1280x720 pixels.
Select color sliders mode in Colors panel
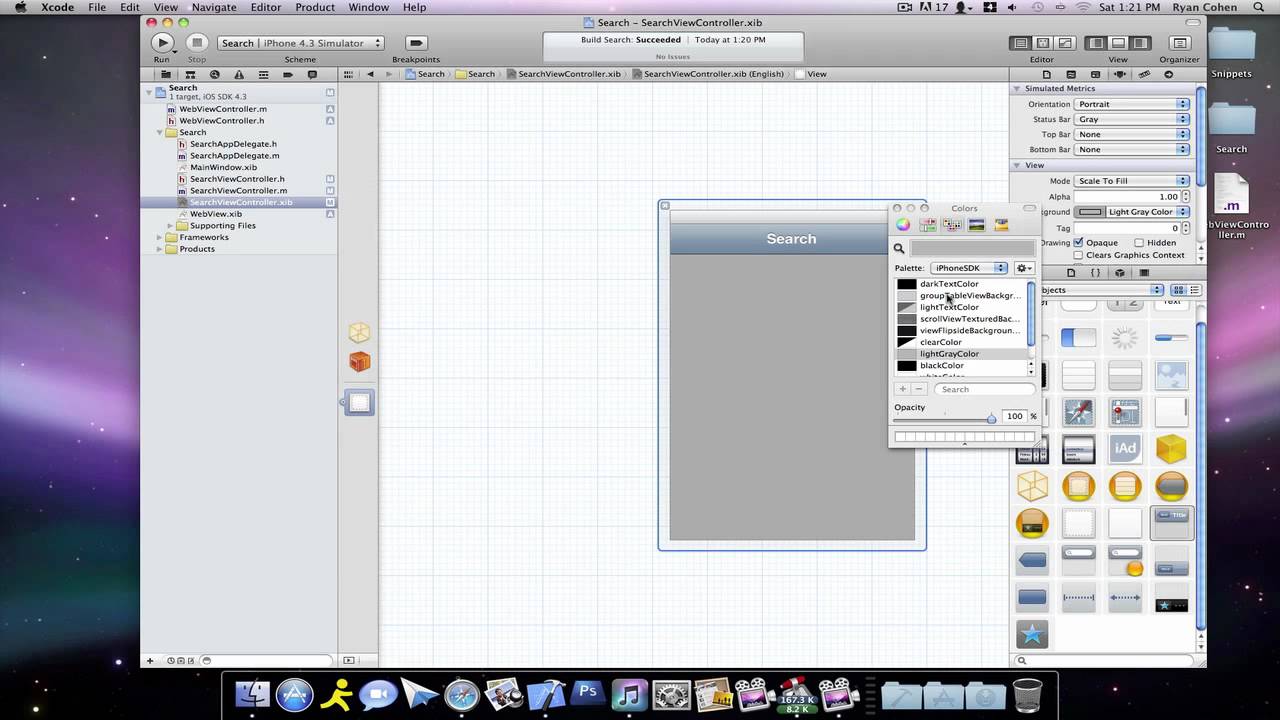pyautogui.click(x=928, y=225)
